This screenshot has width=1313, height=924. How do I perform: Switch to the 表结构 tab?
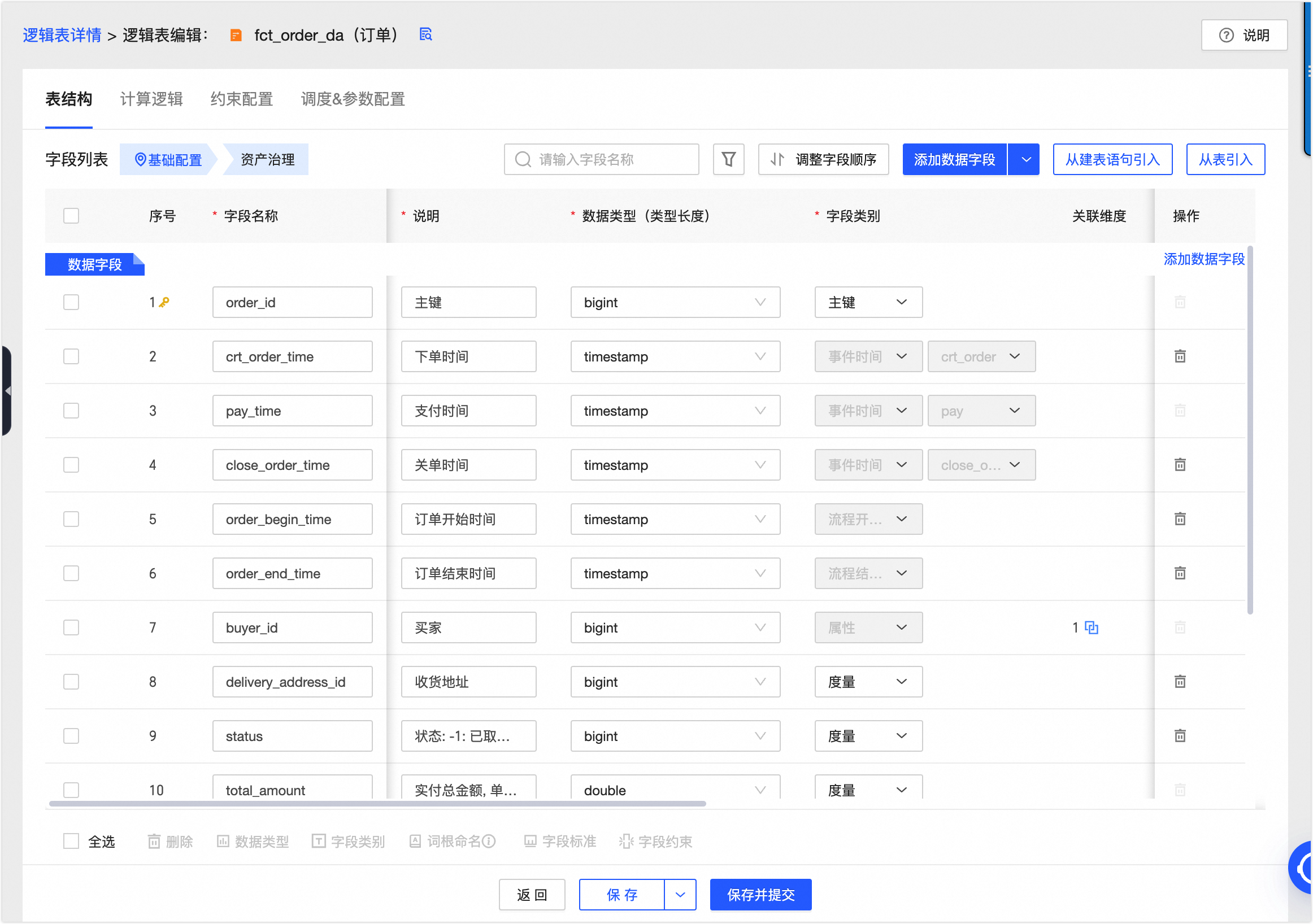pyautogui.click(x=68, y=99)
